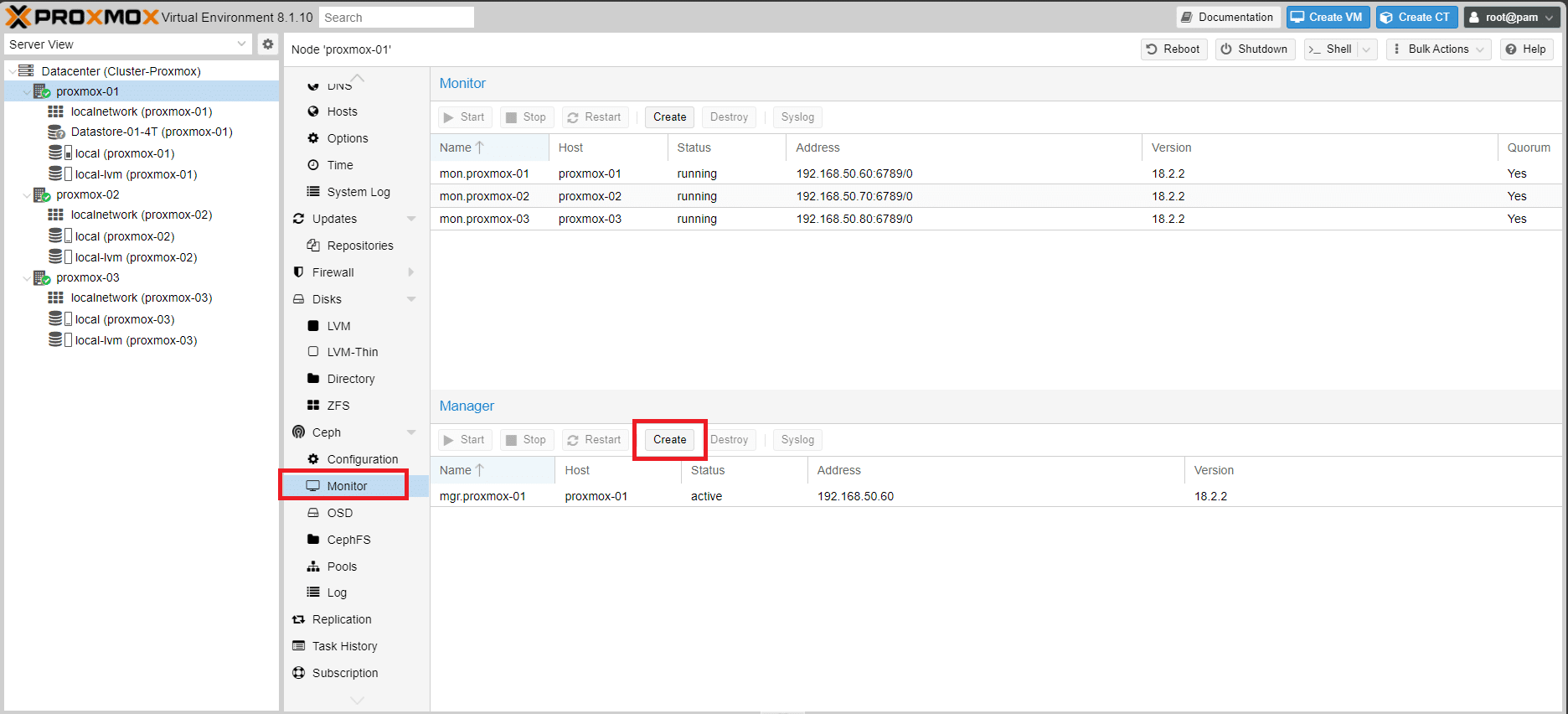Click the ZFS grid icon
The height and width of the screenshot is (714, 1568).
pyautogui.click(x=313, y=406)
